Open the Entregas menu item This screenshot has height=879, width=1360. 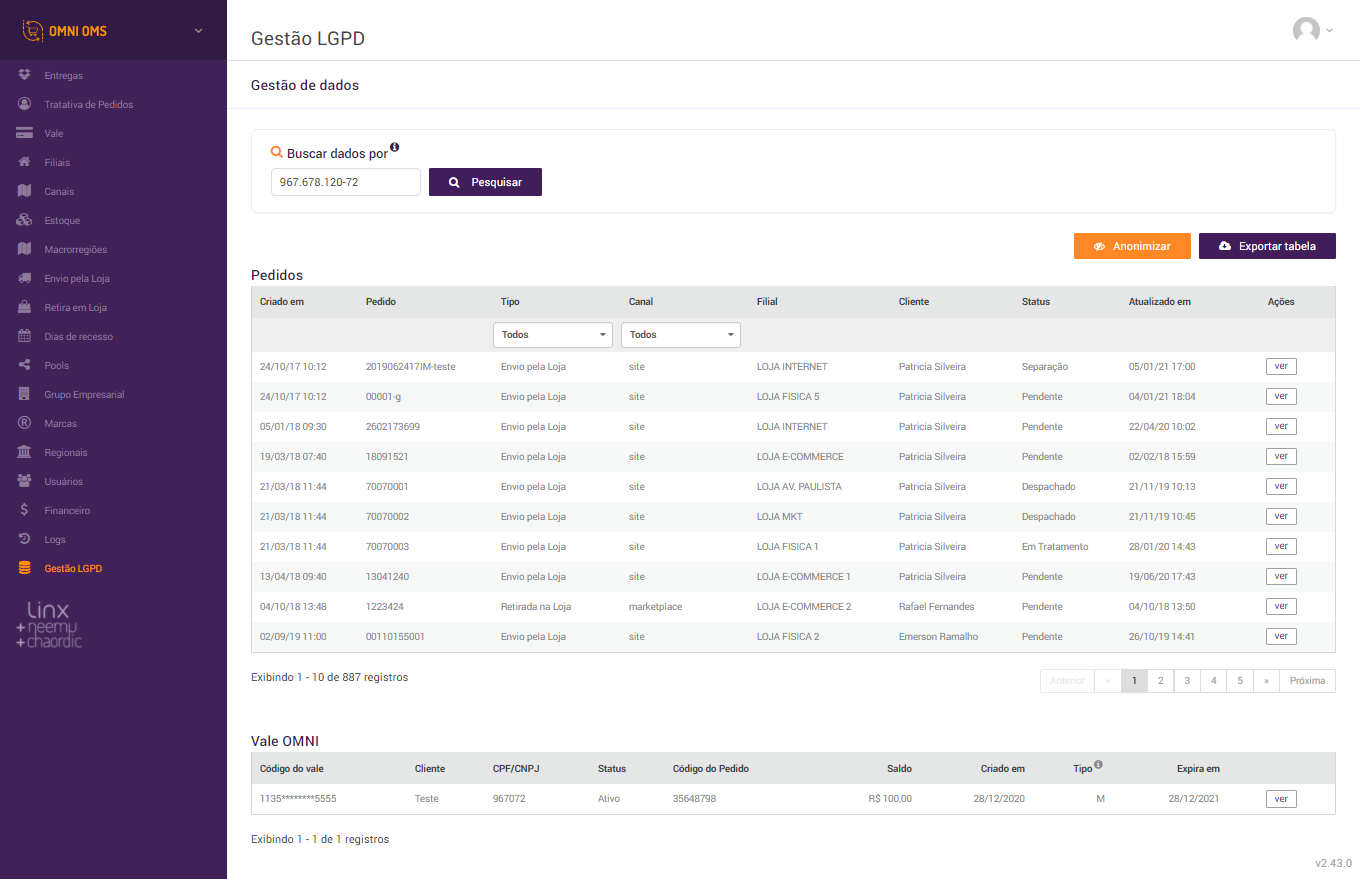tap(63, 75)
